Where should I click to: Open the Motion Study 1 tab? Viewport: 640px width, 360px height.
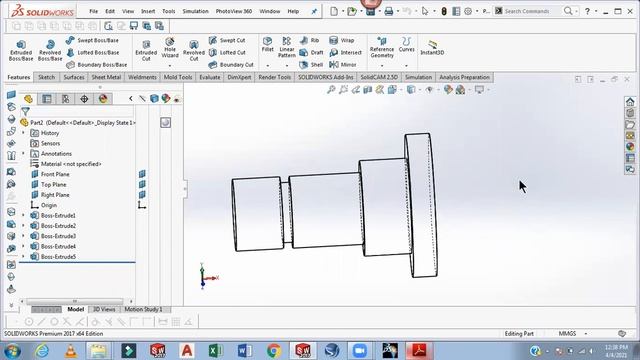point(143,309)
